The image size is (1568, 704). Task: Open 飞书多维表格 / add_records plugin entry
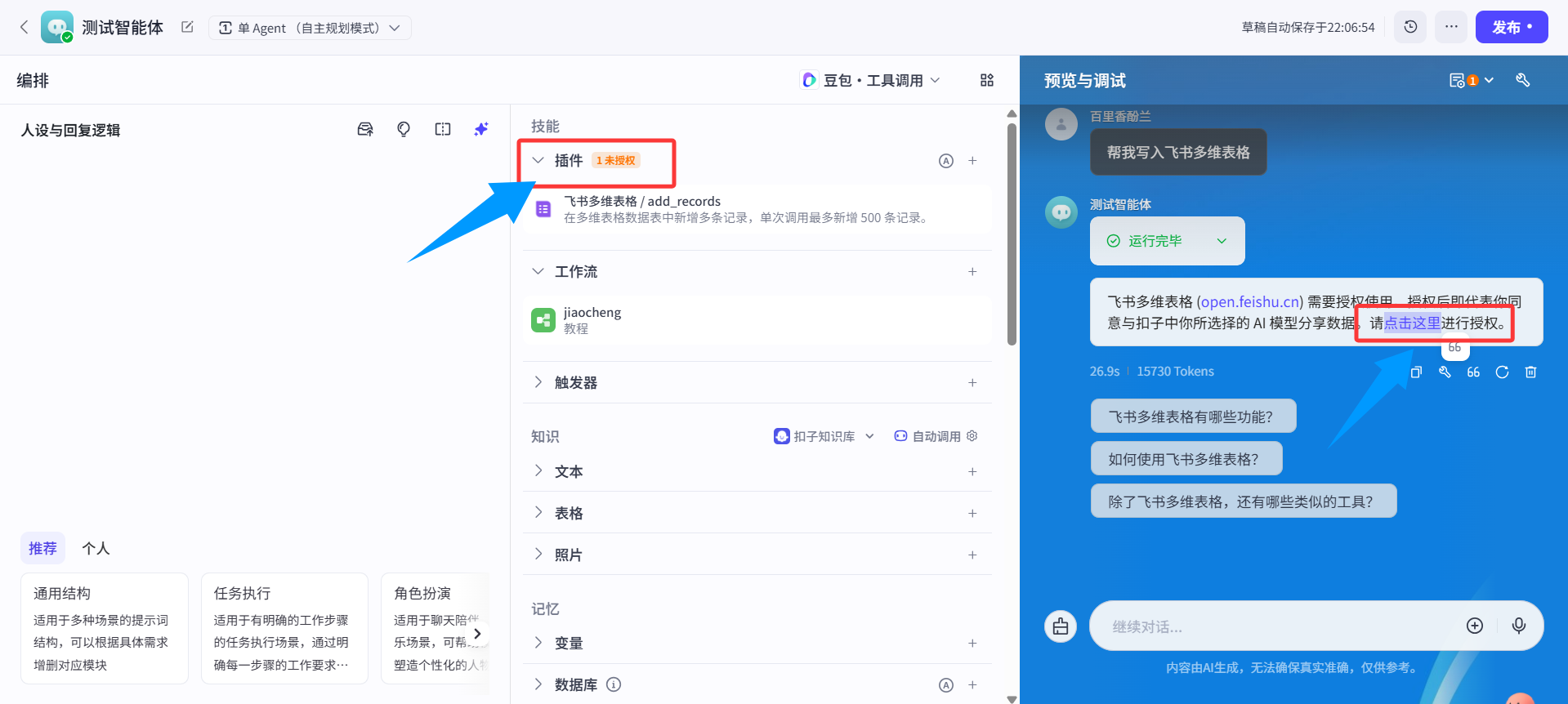[x=757, y=209]
